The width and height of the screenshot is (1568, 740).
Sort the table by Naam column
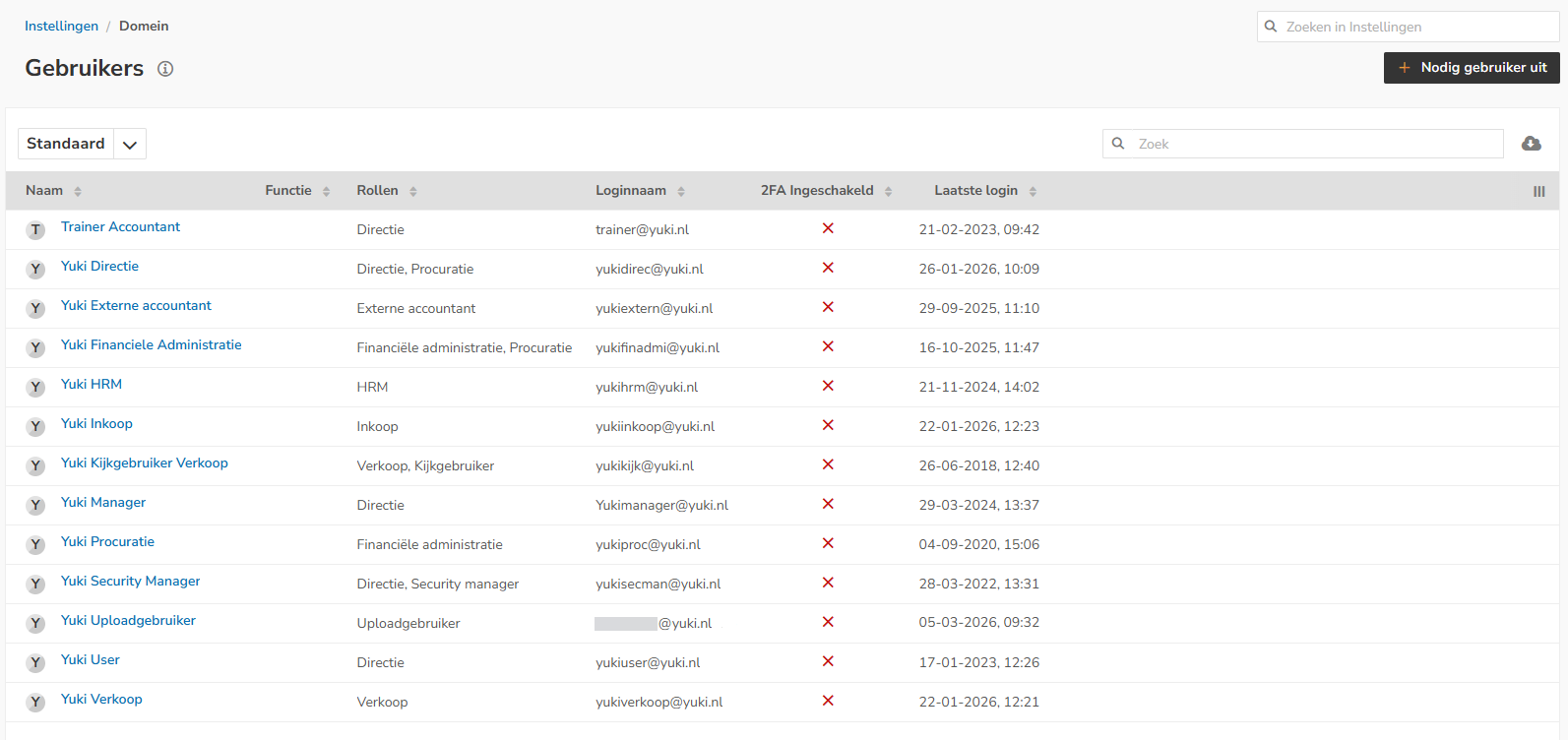(54, 191)
